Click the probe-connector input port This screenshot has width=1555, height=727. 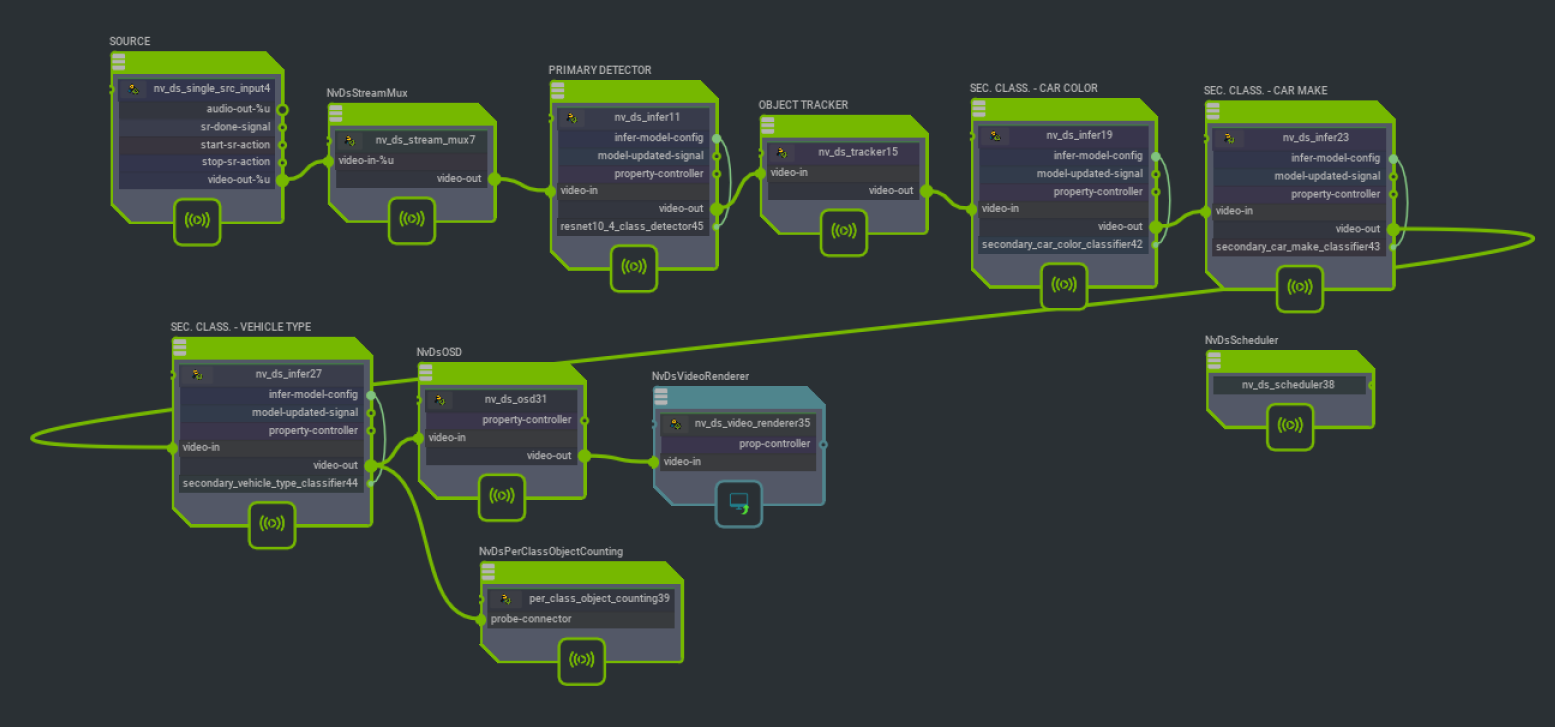tap(482, 619)
